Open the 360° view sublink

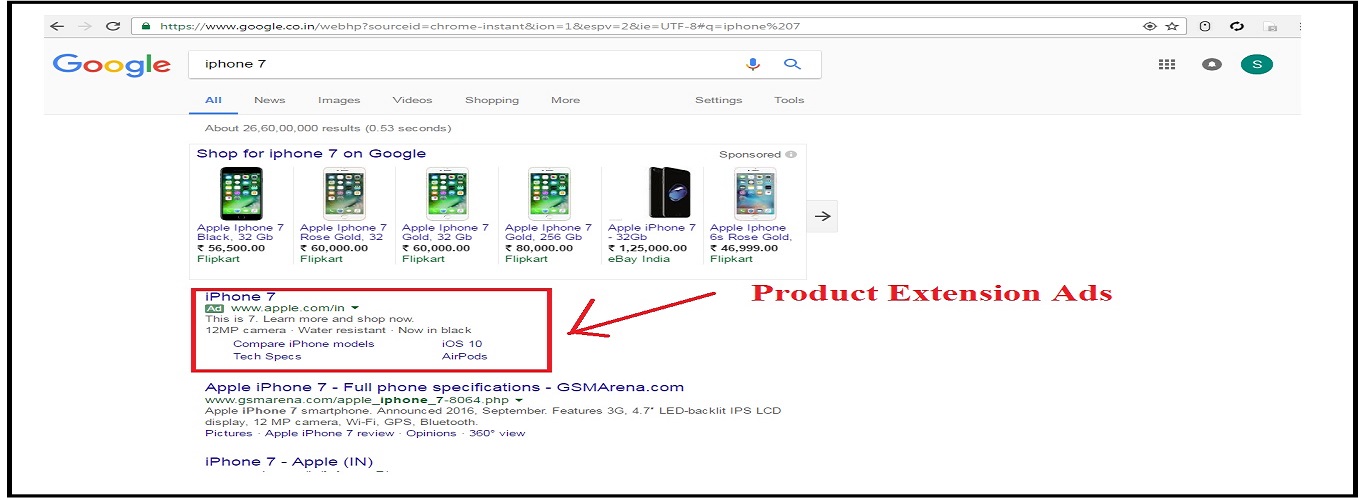pyautogui.click(x=497, y=433)
